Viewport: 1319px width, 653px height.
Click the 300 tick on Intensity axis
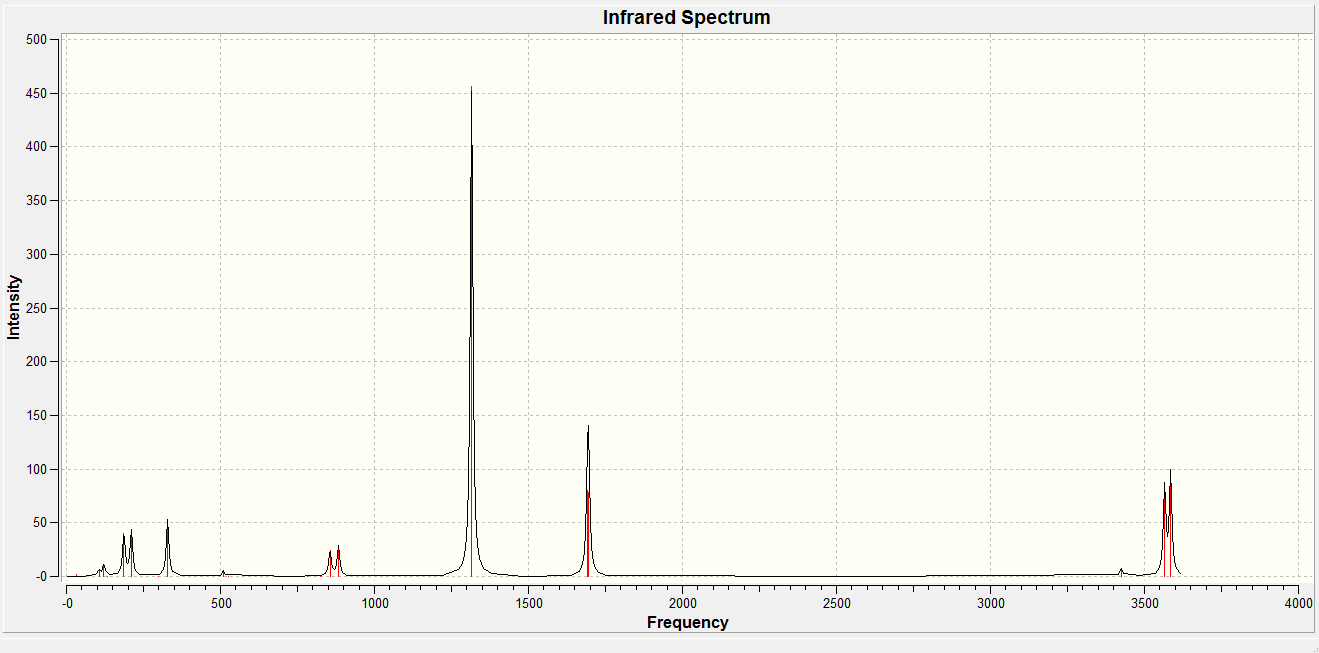[37, 254]
